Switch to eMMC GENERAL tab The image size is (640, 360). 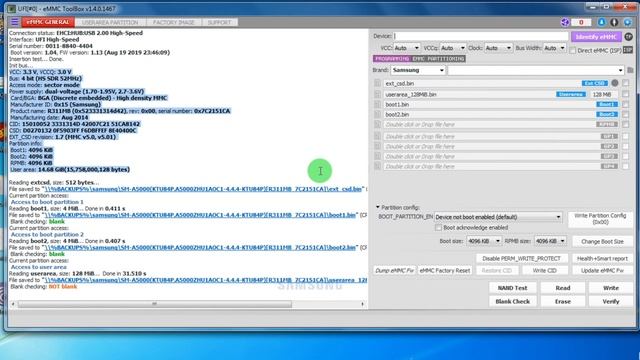[x=48, y=22]
